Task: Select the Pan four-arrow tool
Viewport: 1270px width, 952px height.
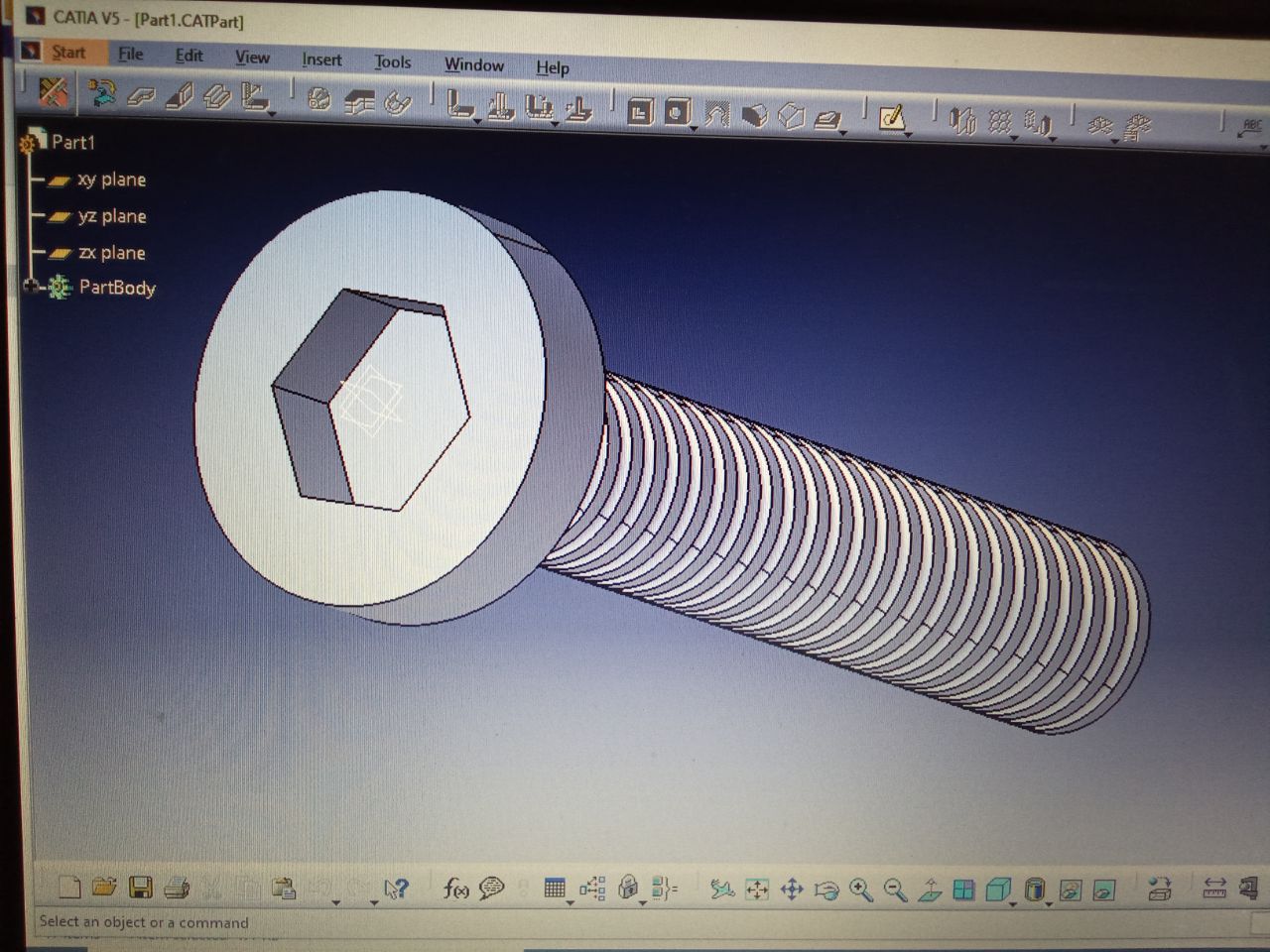Action: tap(792, 890)
